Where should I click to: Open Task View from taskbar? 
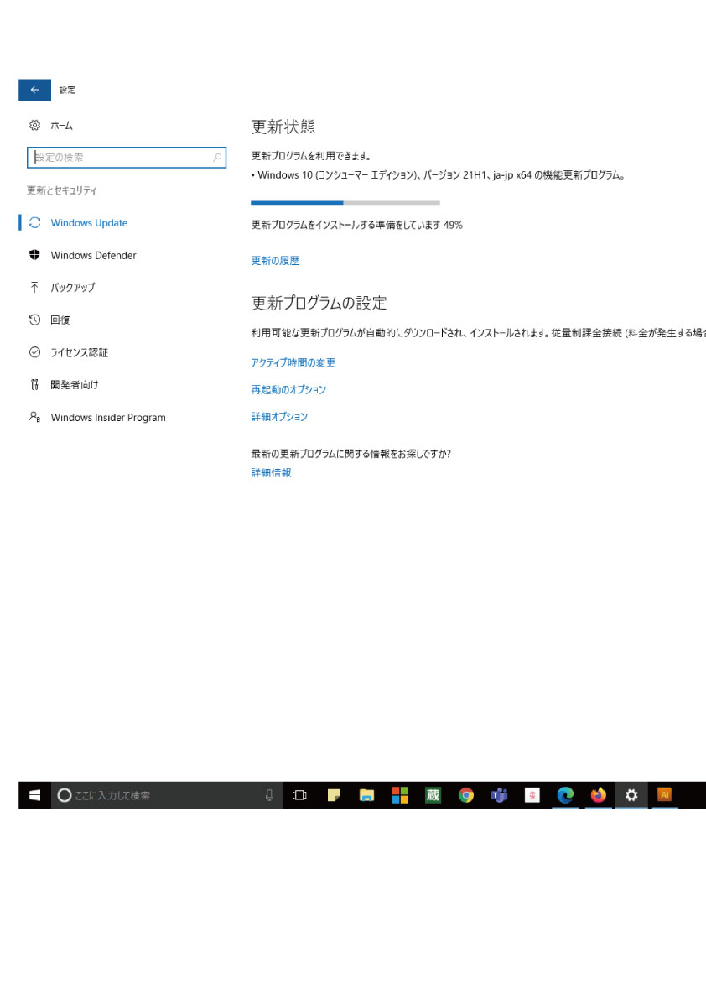tap(299, 795)
